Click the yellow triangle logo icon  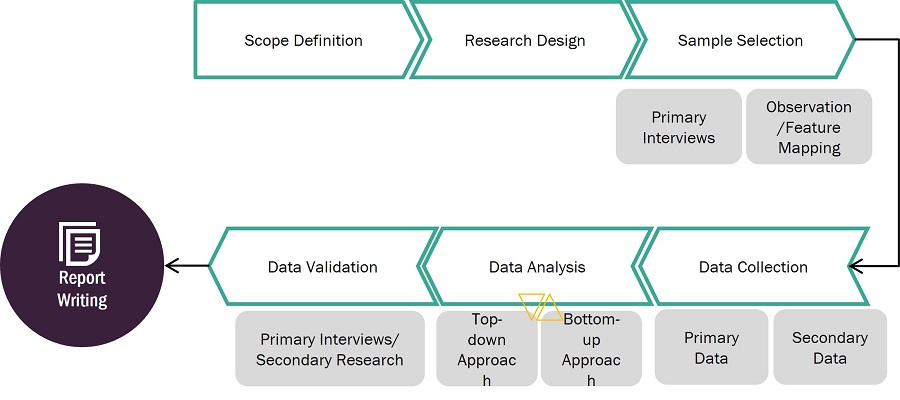coord(539,306)
